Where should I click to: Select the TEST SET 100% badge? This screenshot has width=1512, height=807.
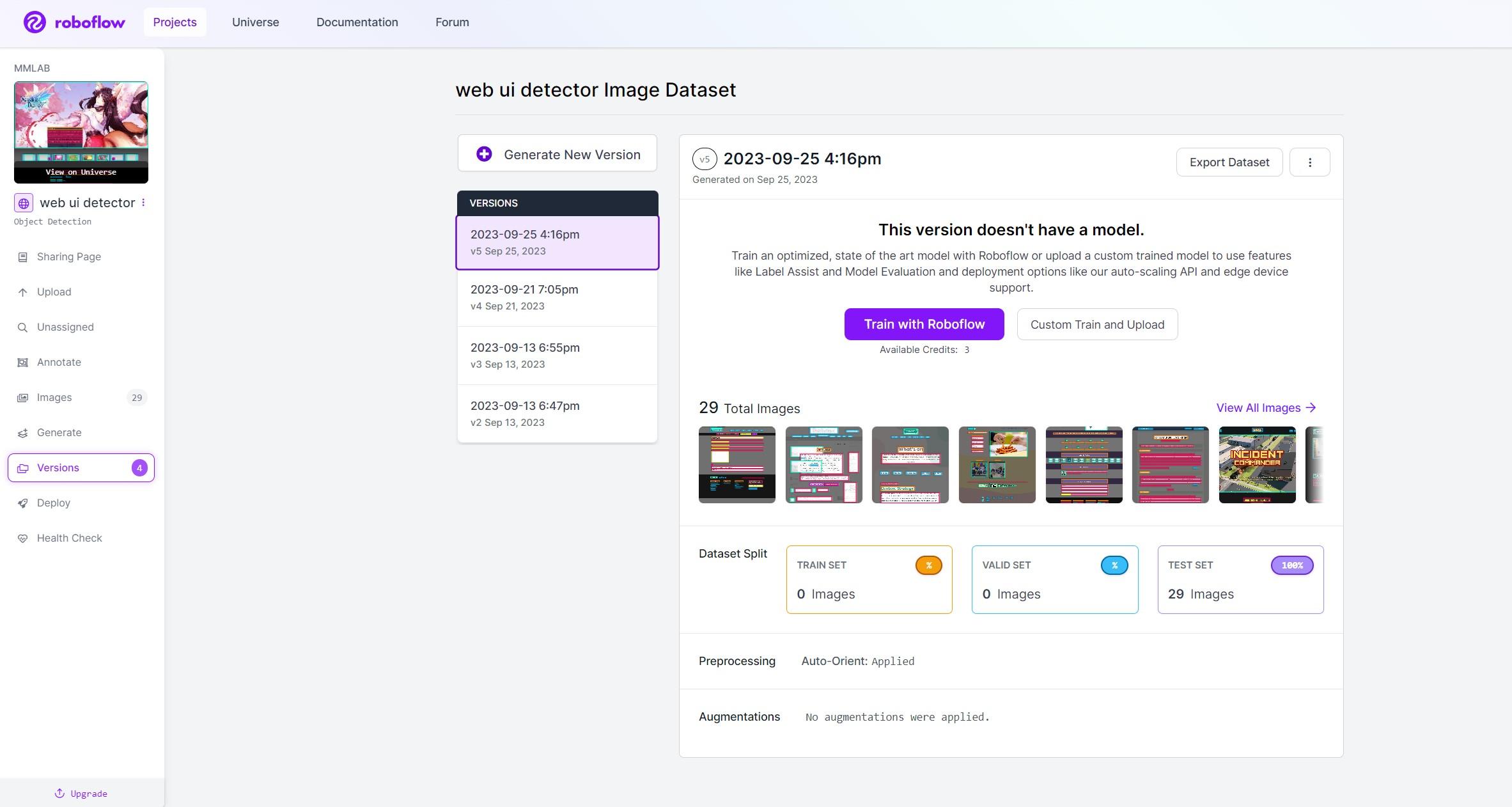coord(1292,566)
